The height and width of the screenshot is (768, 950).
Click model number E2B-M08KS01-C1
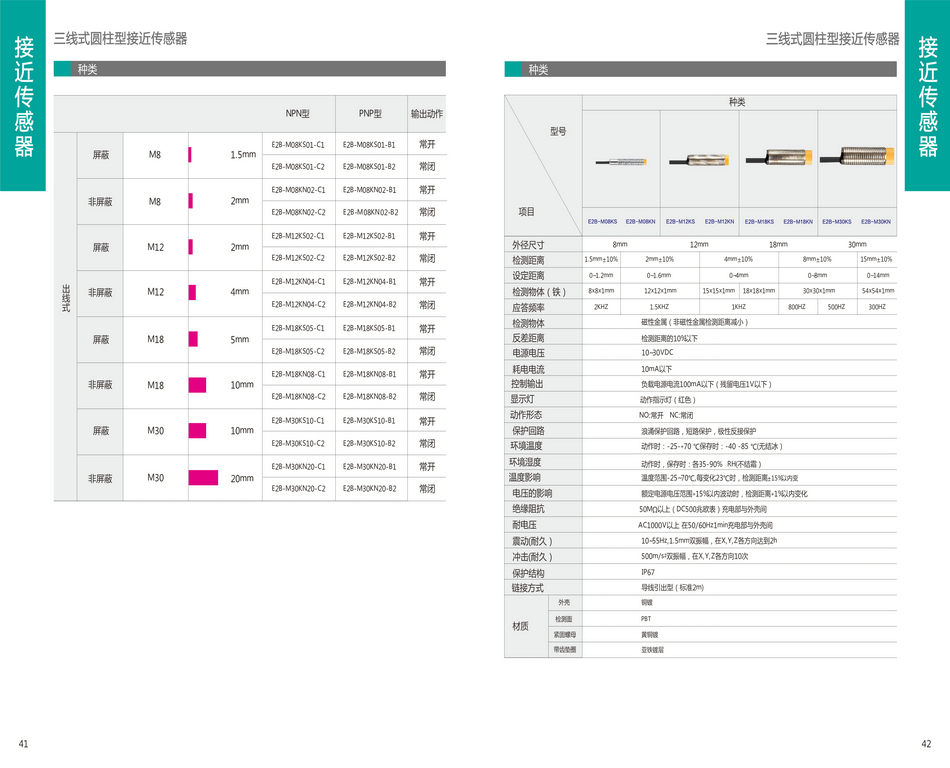pyautogui.click(x=298, y=144)
